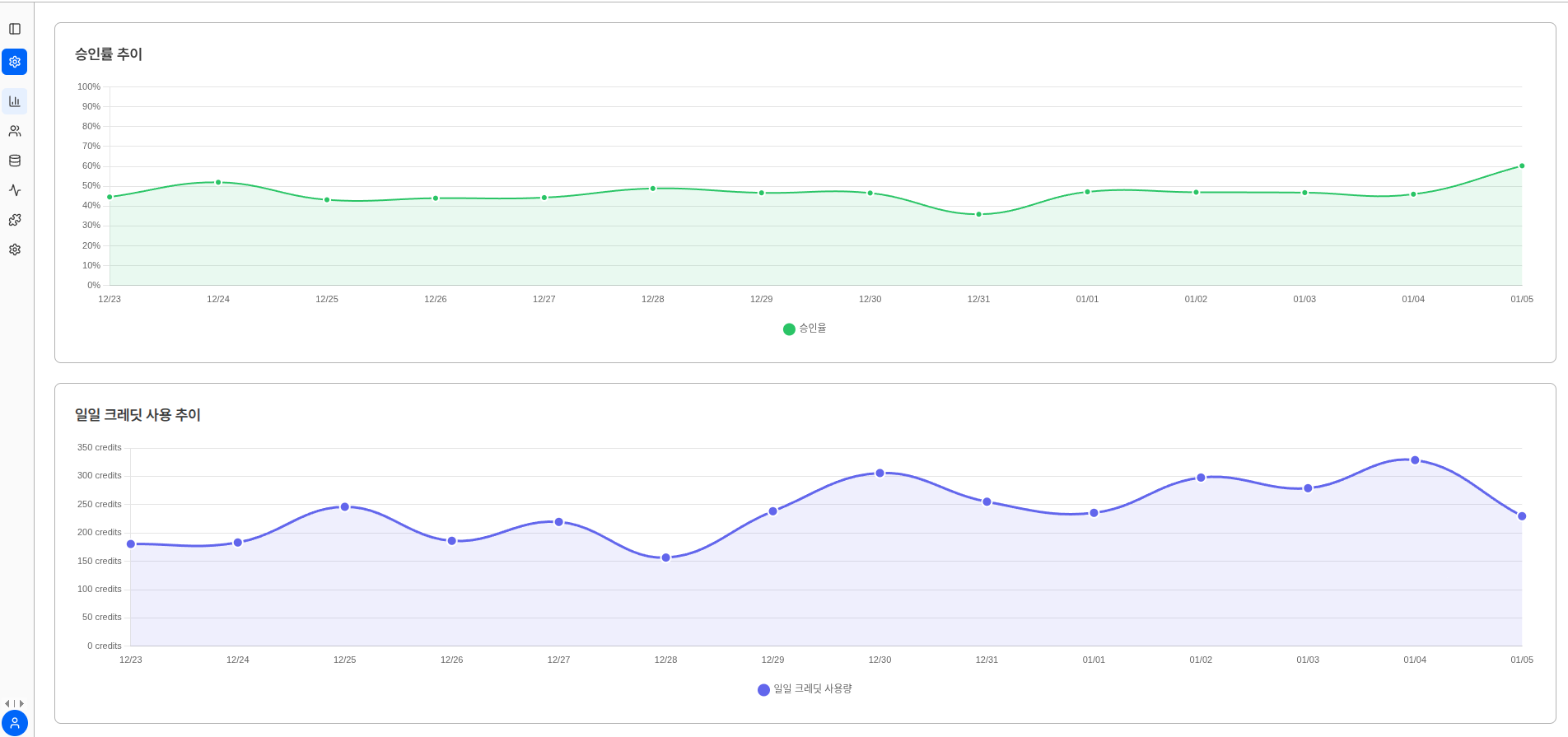The width and height of the screenshot is (1568, 737).
Task: Select the 01/05 point on approval chart
Action: click(1522, 166)
